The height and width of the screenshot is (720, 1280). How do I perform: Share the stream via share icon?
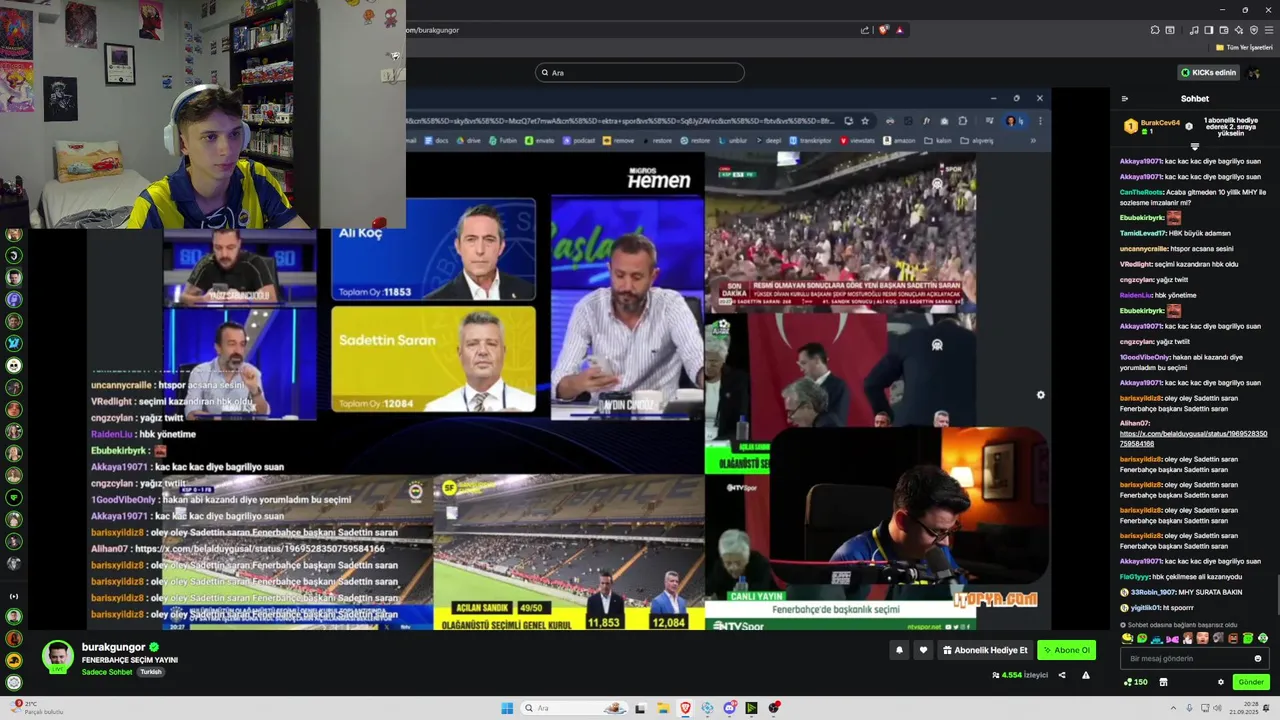1062,675
